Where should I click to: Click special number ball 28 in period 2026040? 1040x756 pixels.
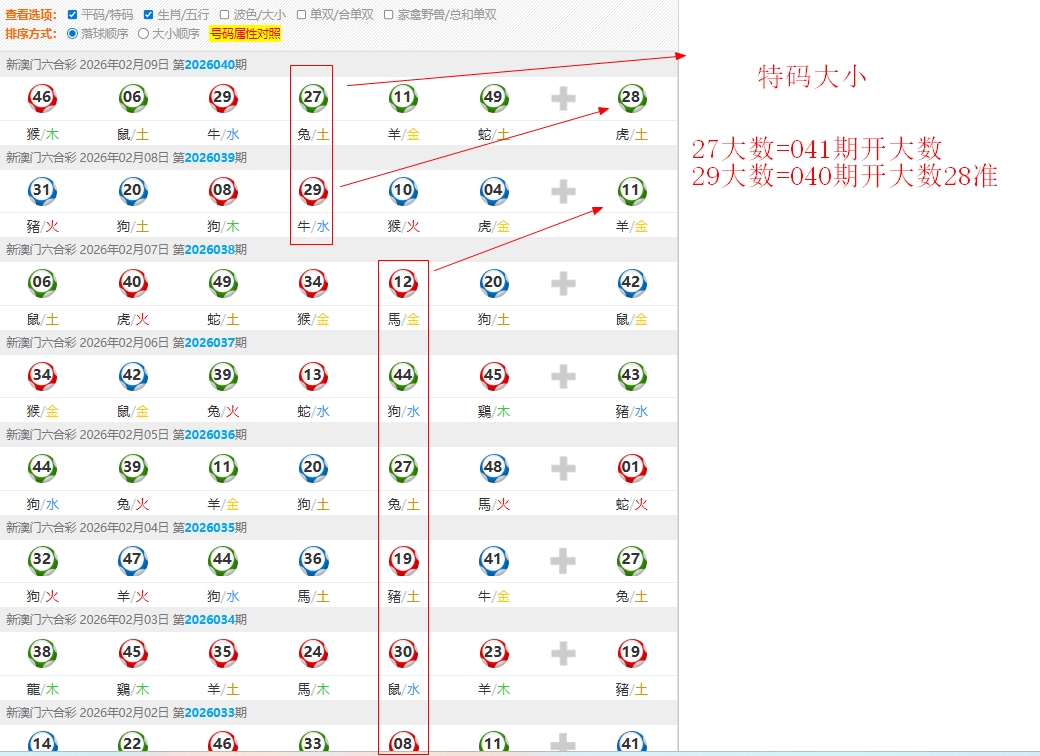coord(631,98)
